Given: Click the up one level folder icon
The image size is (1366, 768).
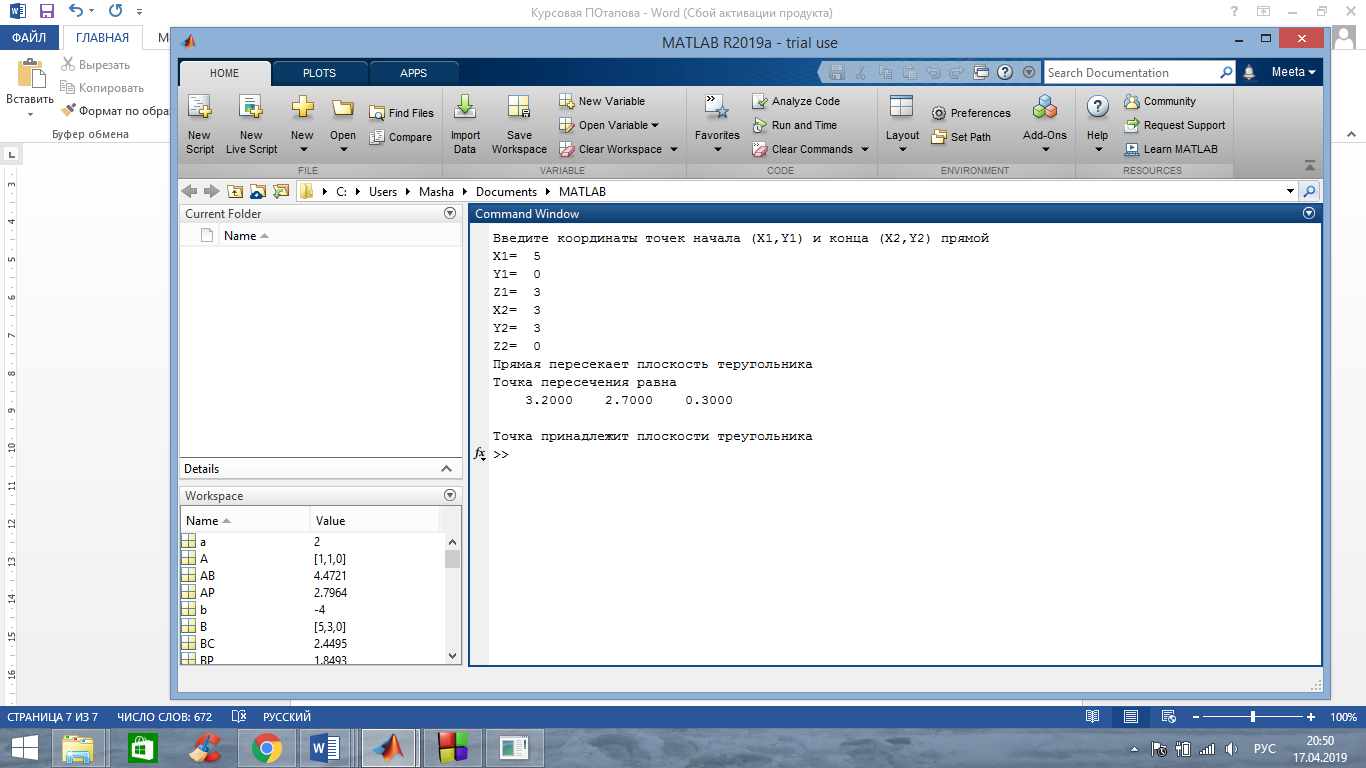Looking at the screenshot, I should coord(235,191).
